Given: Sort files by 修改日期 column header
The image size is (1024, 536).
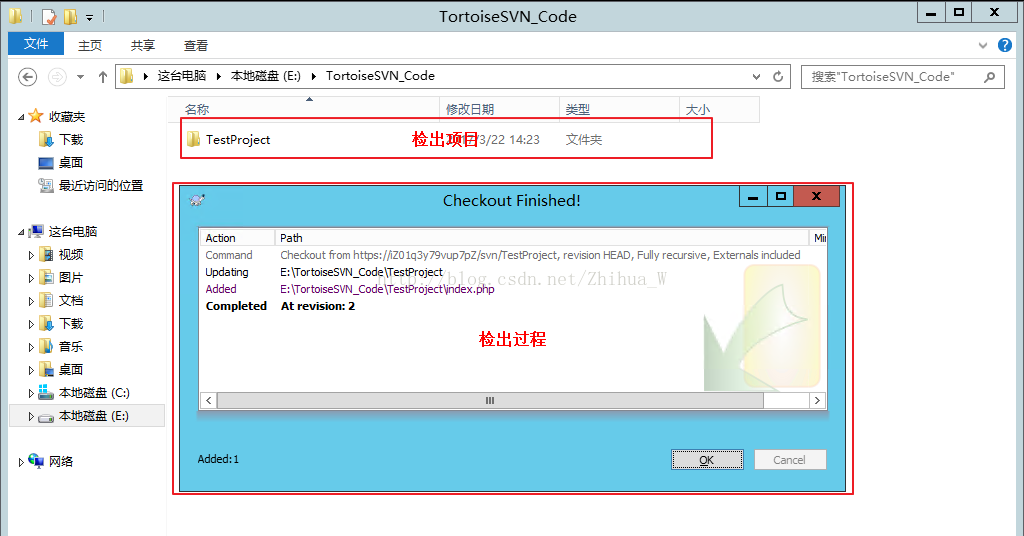Looking at the screenshot, I should point(500,110).
